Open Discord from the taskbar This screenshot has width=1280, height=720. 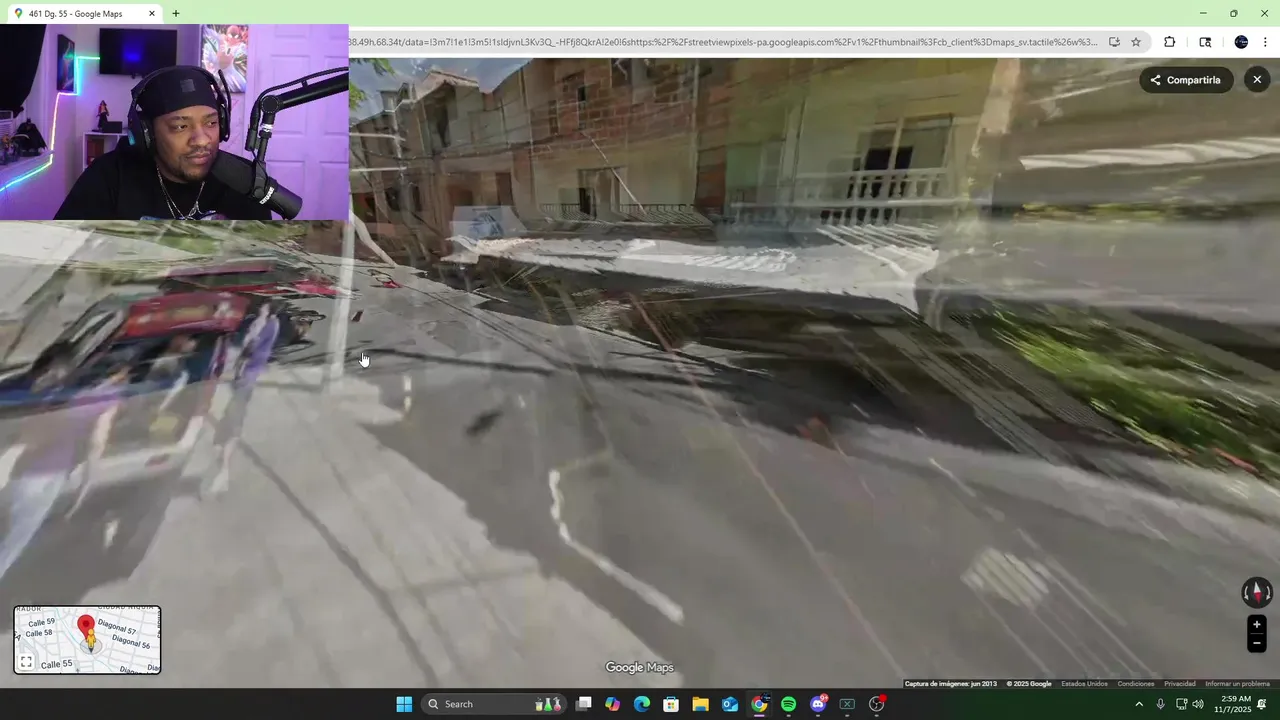point(818,704)
